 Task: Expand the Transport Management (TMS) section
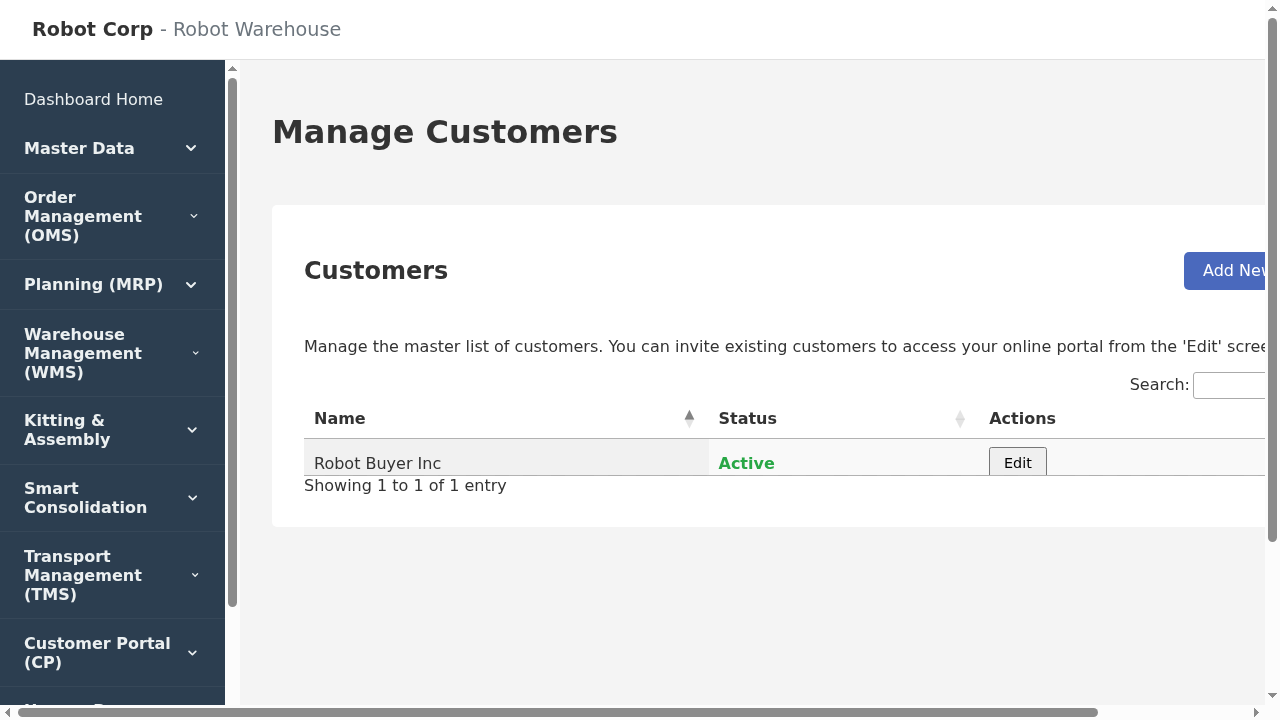tap(195, 575)
